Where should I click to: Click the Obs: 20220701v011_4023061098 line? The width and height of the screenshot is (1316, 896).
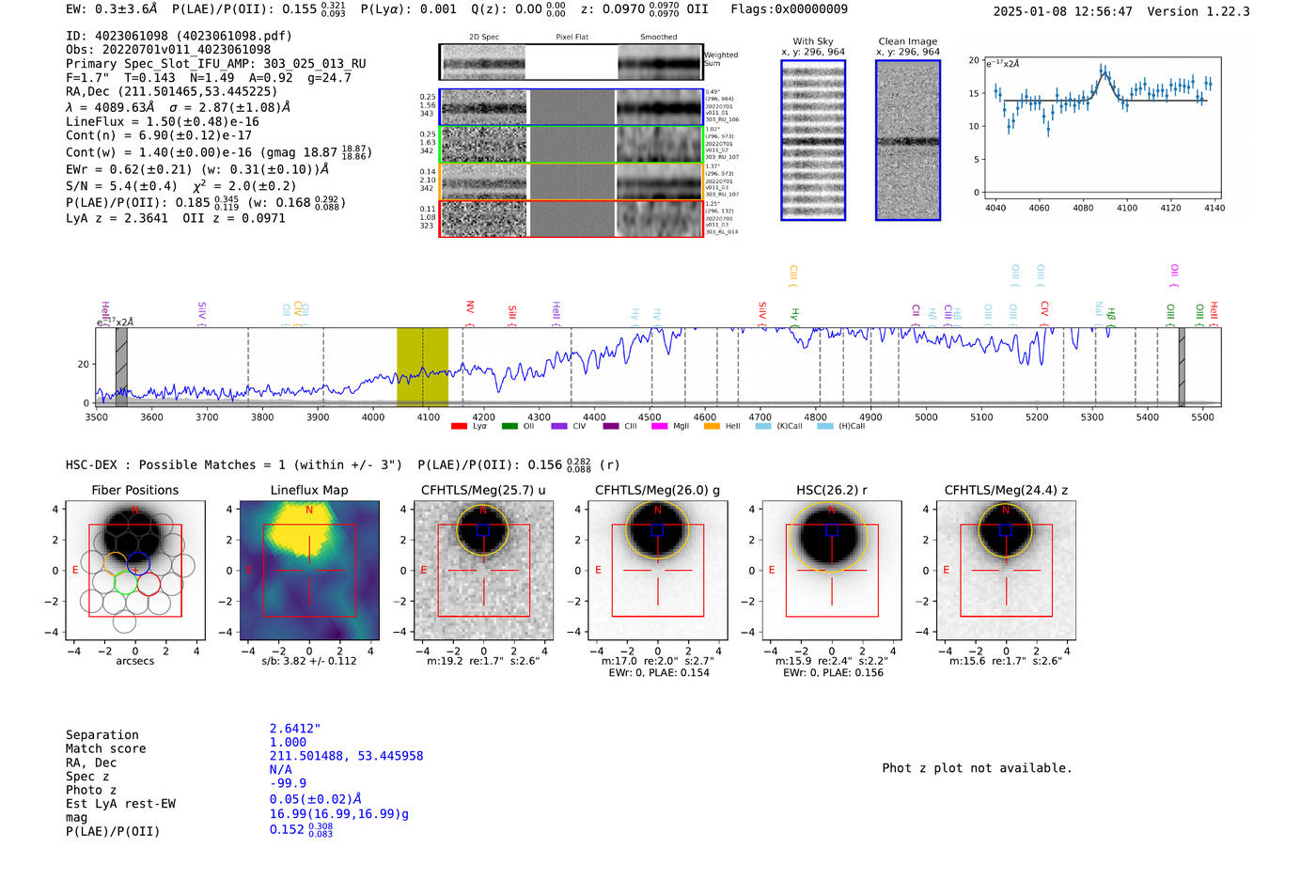pos(168,50)
